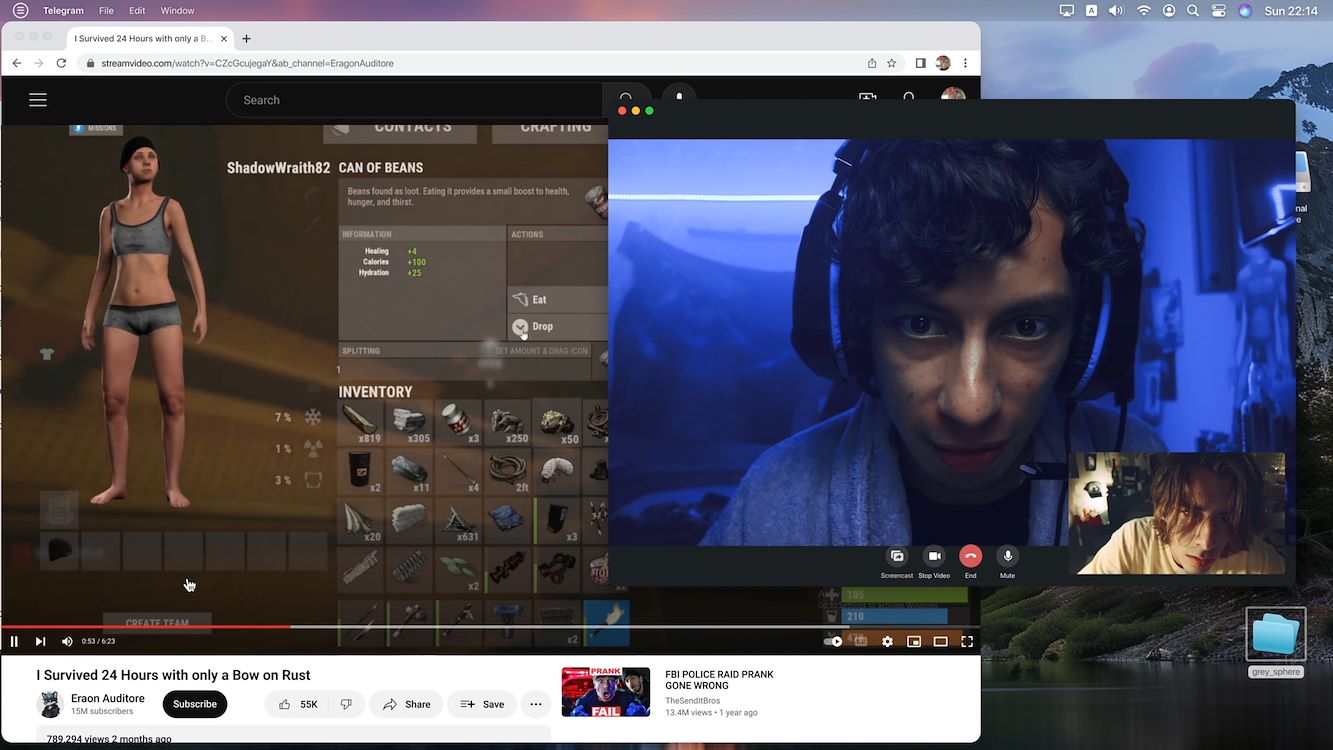Open a new browser tab
The width and height of the screenshot is (1333, 750).
(247, 39)
